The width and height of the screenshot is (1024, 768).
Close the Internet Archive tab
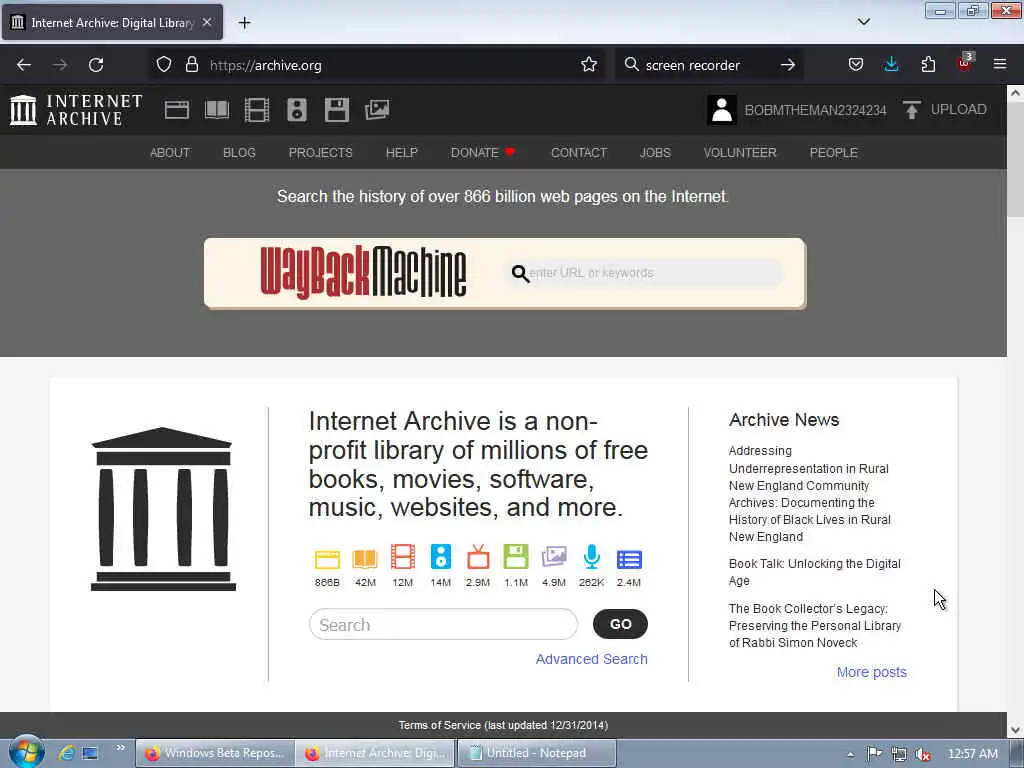(x=207, y=22)
